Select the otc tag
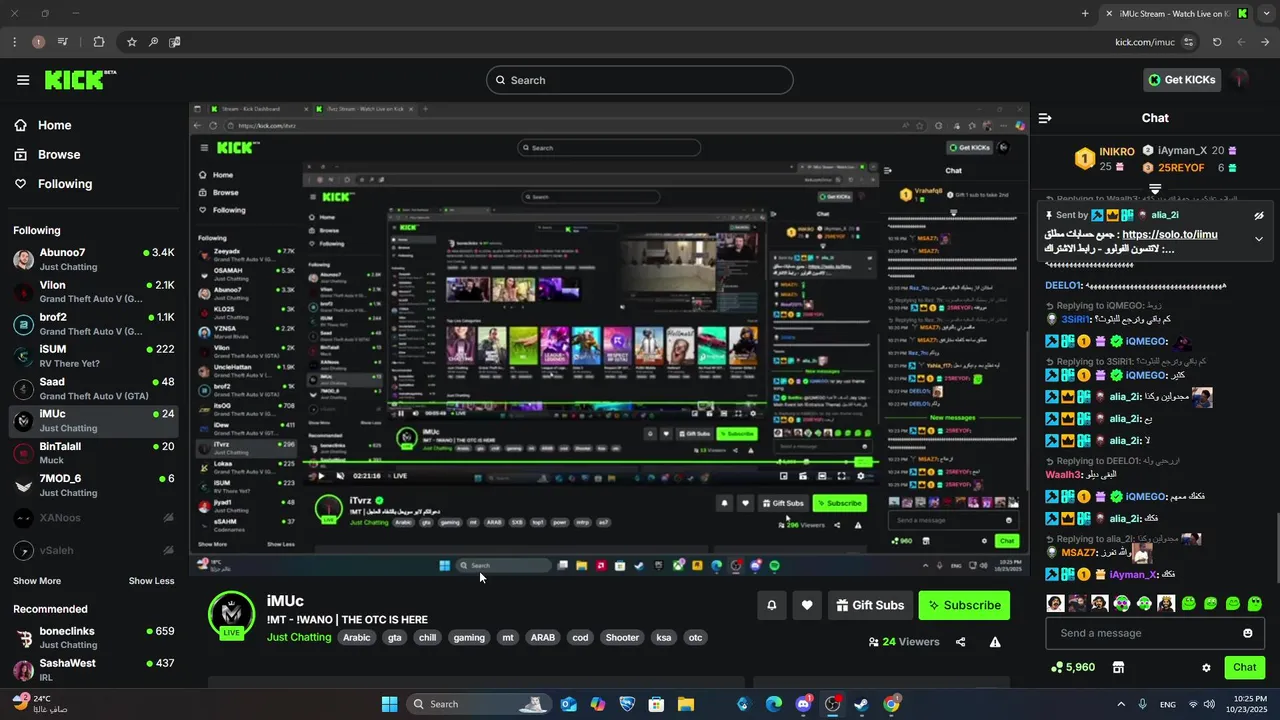 (696, 637)
